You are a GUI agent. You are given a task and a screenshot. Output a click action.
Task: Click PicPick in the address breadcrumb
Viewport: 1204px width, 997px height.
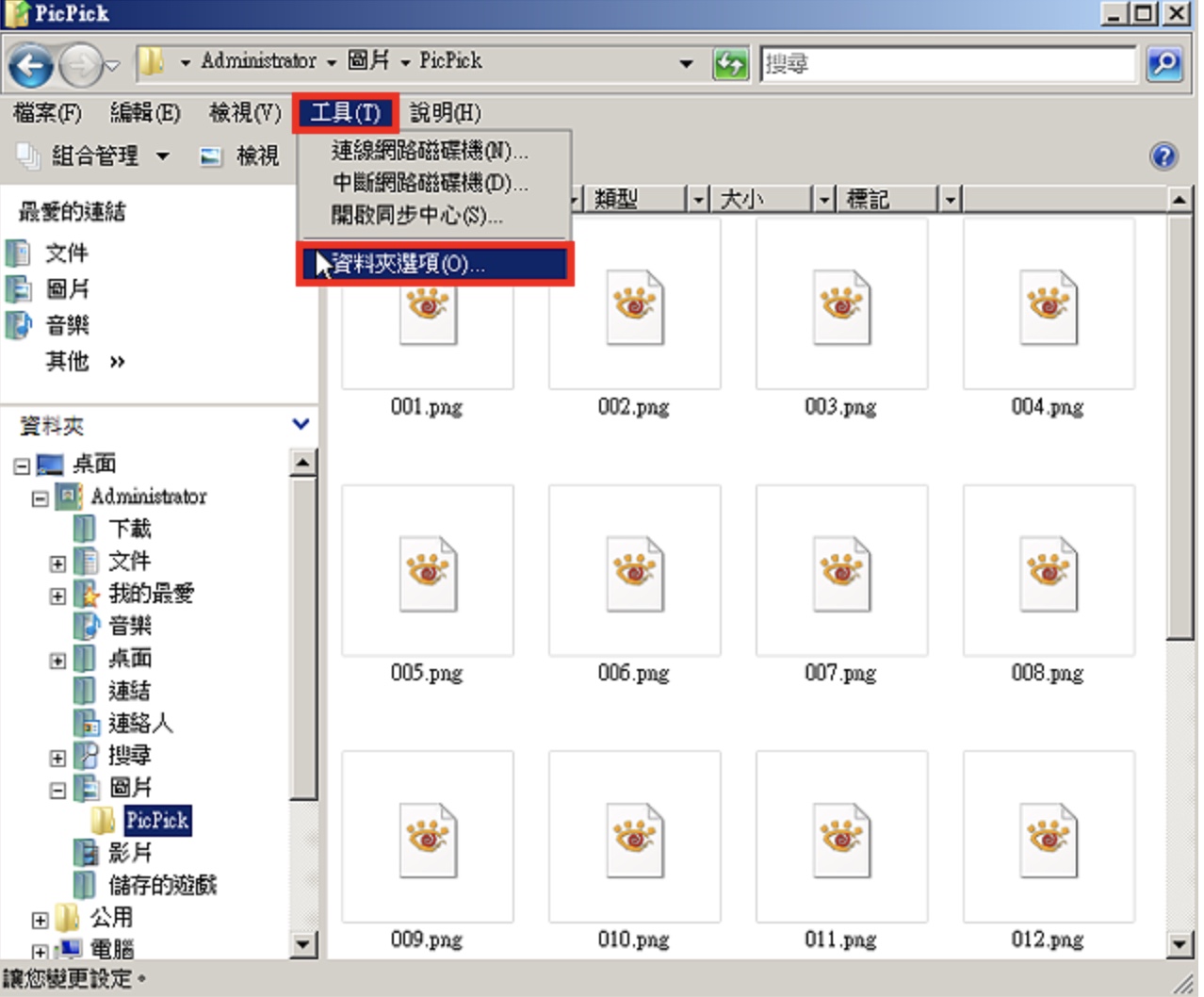tap(450, 61)
